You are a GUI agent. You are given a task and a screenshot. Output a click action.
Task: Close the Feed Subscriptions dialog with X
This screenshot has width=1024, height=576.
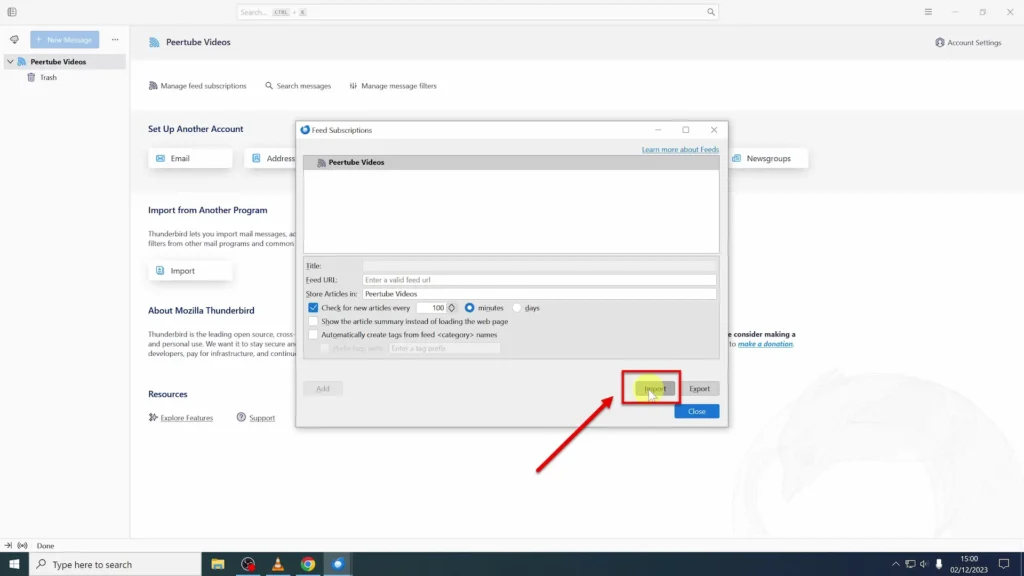(714, 130)
